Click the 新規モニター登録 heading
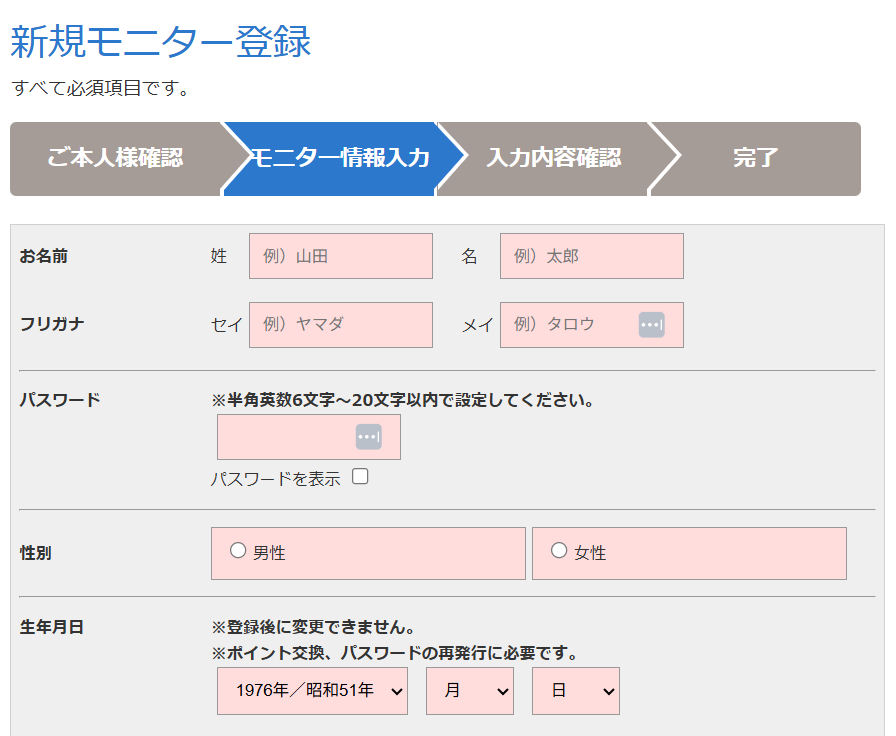This screenshot has width=896, height=736. (161, 42)
